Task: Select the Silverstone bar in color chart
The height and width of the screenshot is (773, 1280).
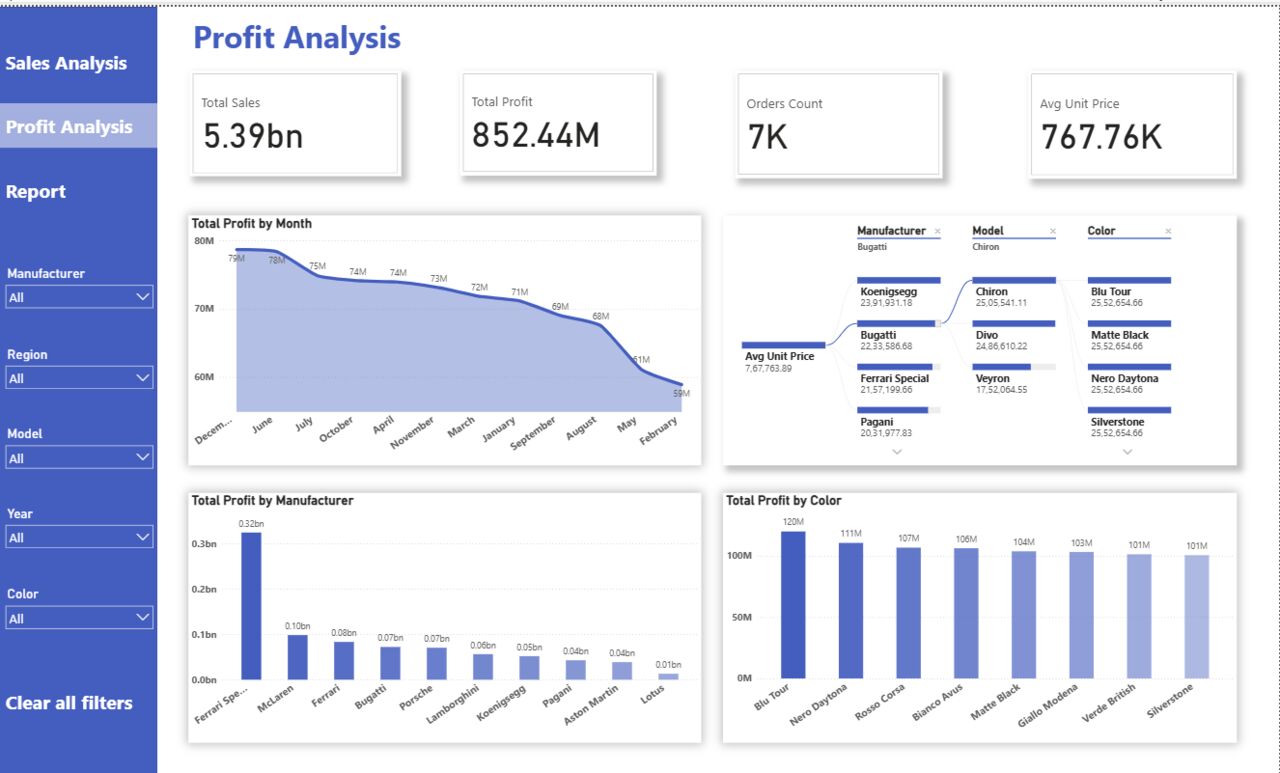Action: tap(1197, 617)
